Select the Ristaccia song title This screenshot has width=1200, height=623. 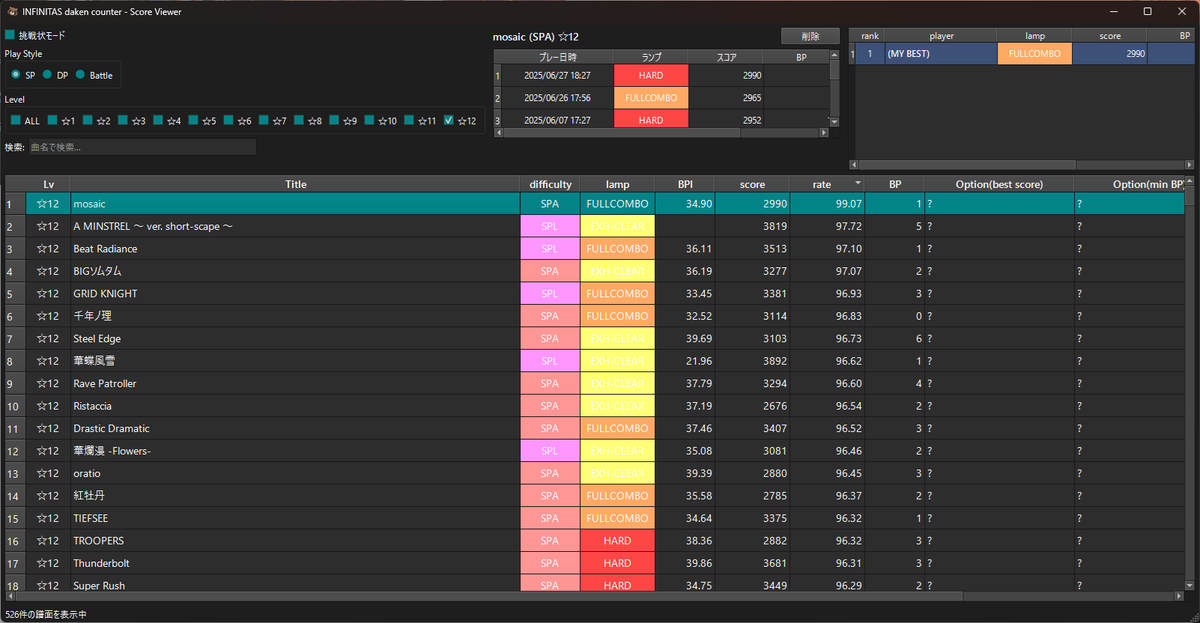point(92,406)
